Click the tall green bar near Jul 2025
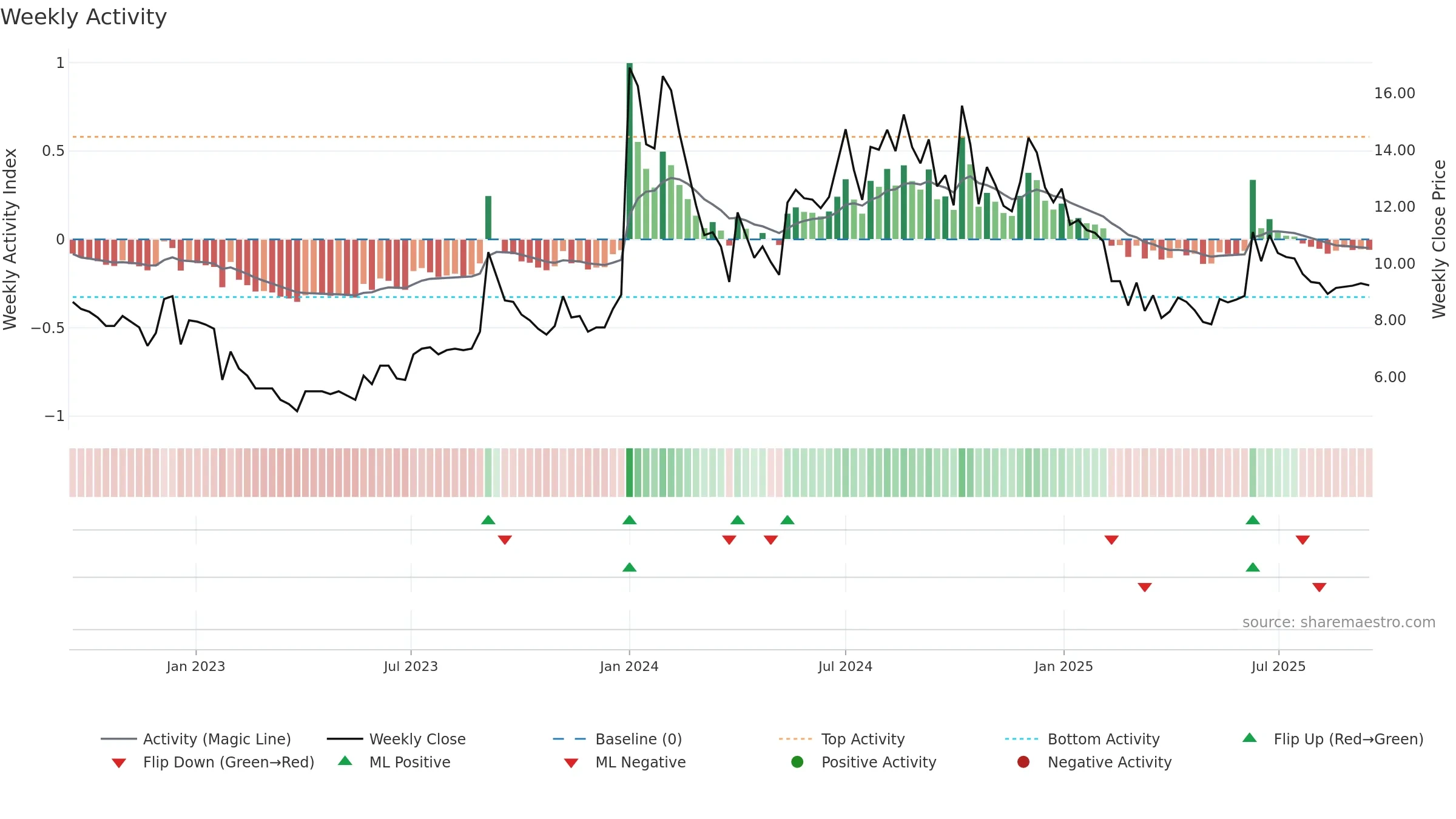Viewport: 1456px width, 819px height. coord(1253,209)
